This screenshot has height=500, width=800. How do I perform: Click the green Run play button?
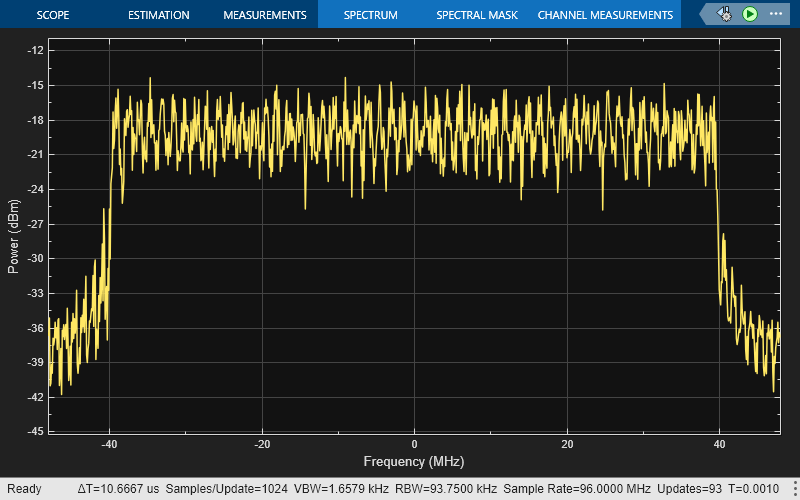coord(749,14)
